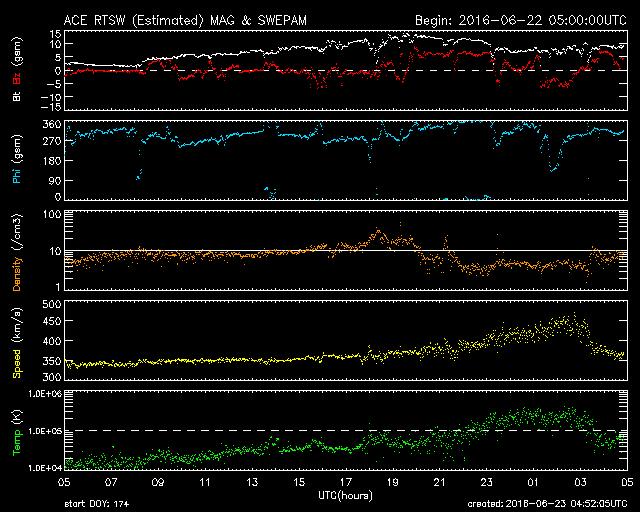Viewport: 640px width, 512px height.
Task: Click the '15' tick at the top of the Bt axis
Action: point(56,33)
